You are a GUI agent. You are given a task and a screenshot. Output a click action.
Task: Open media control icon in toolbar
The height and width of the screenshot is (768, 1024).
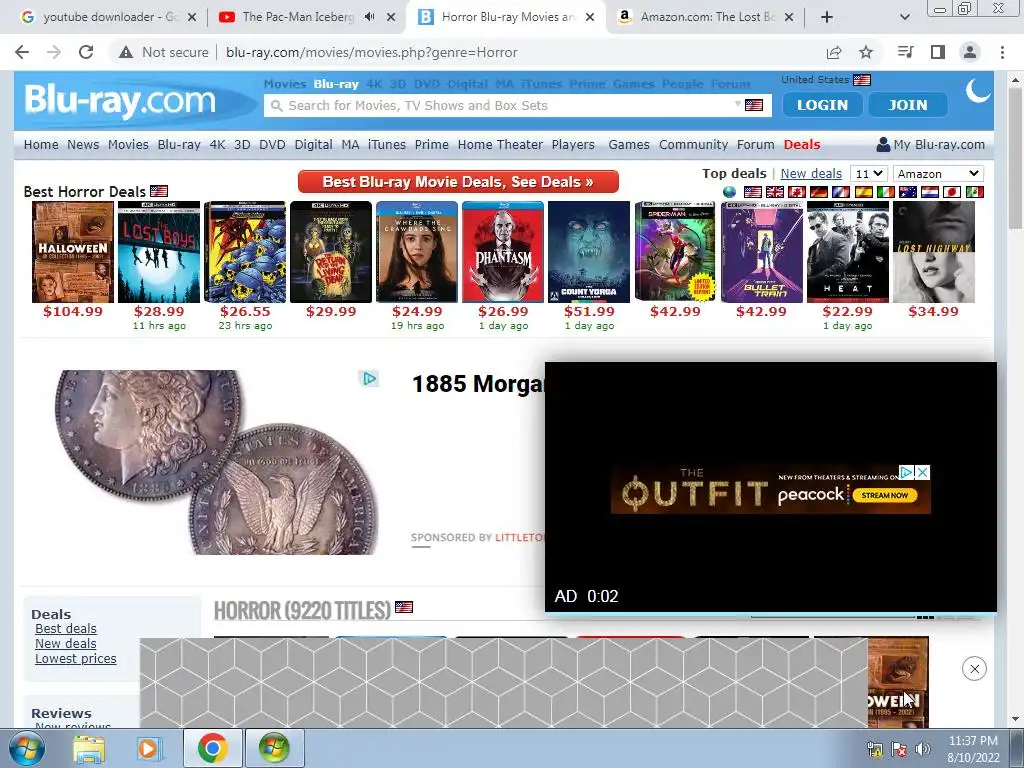905,52
